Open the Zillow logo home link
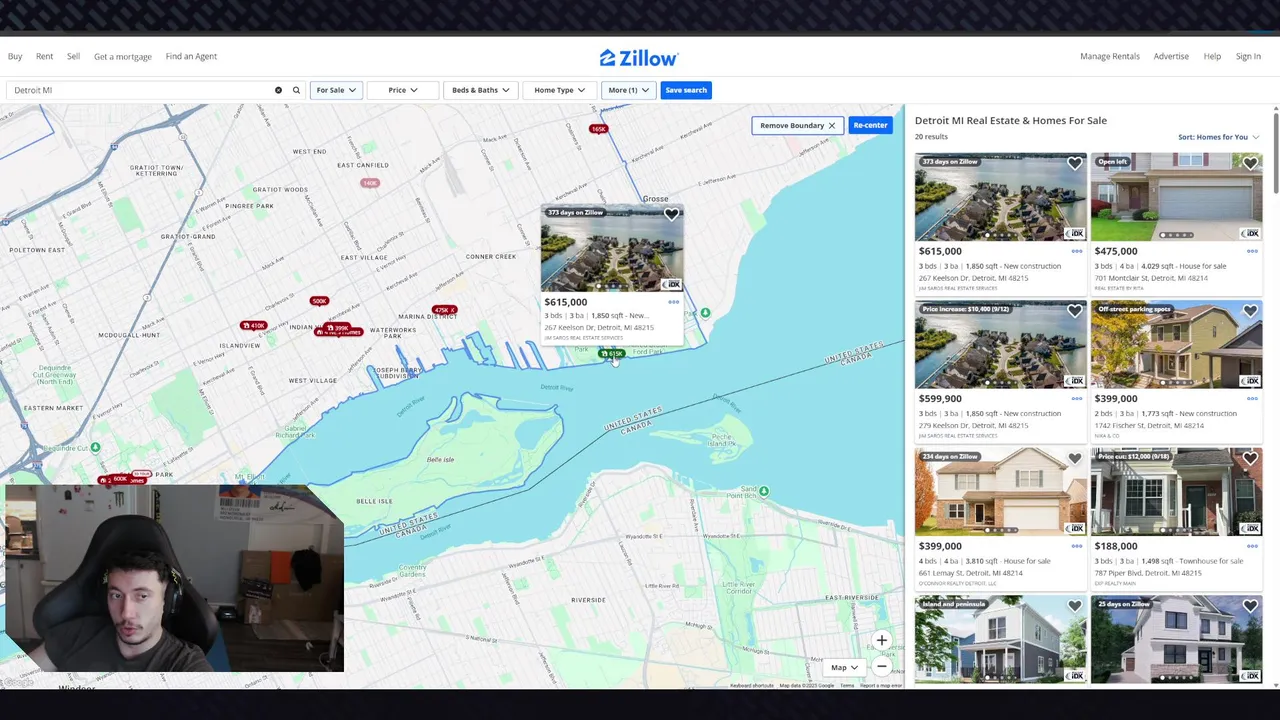Image resolution: width=1280 pixels, height=720 pixels. click(639, 58)
